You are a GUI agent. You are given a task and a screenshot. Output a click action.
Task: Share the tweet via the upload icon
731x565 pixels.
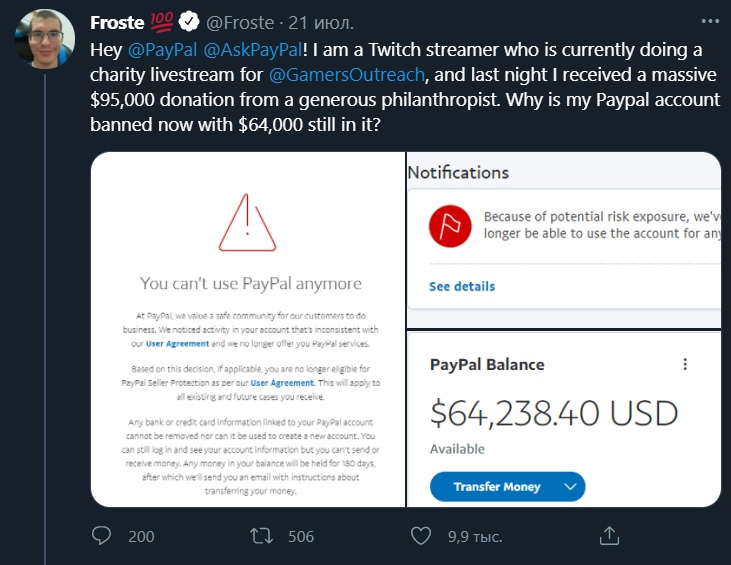609,536
